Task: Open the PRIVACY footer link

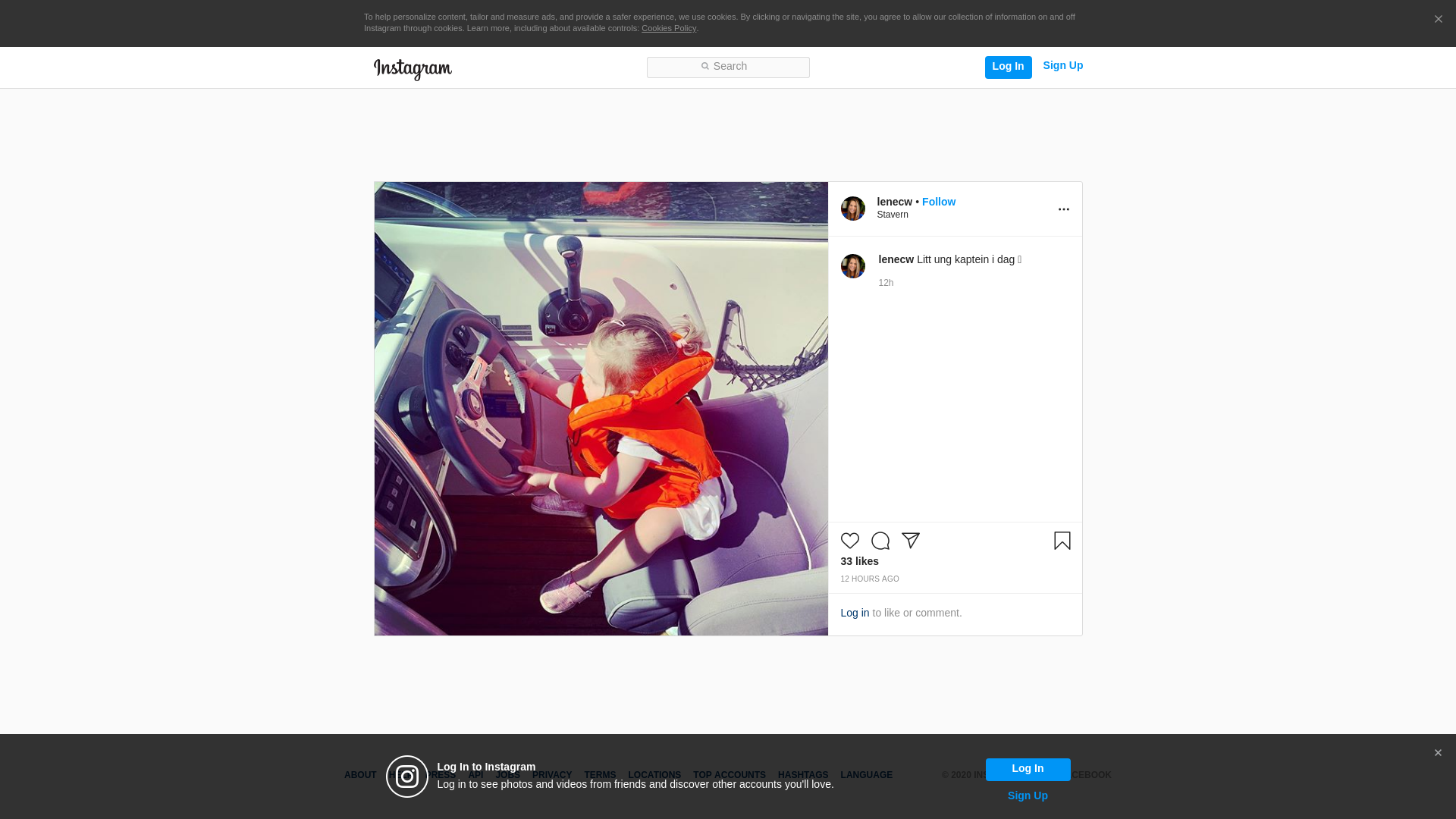Action: click(551, 775)
